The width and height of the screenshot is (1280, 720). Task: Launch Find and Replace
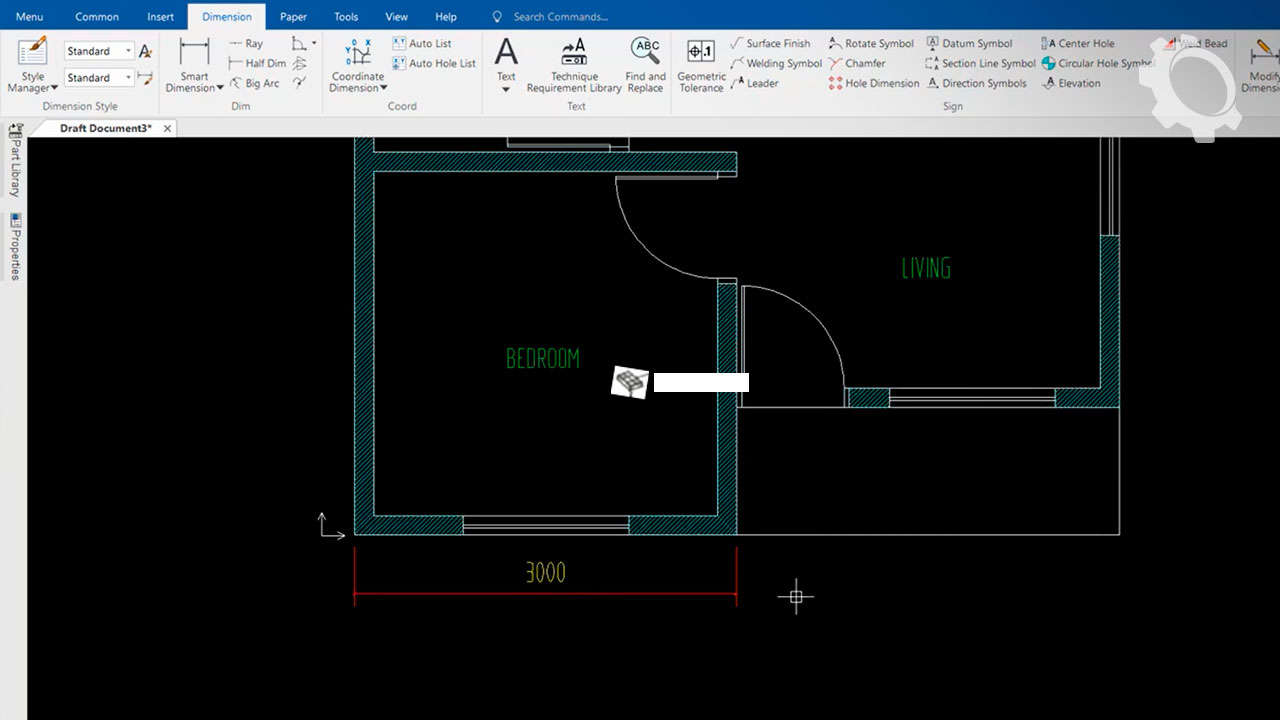coord(645,64)
